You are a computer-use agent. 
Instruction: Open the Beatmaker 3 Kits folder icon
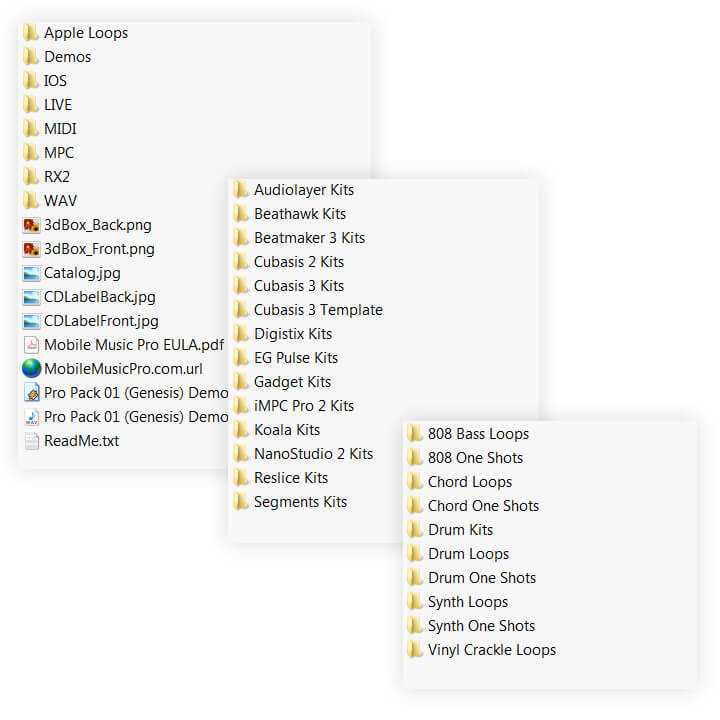pos(241,238)
